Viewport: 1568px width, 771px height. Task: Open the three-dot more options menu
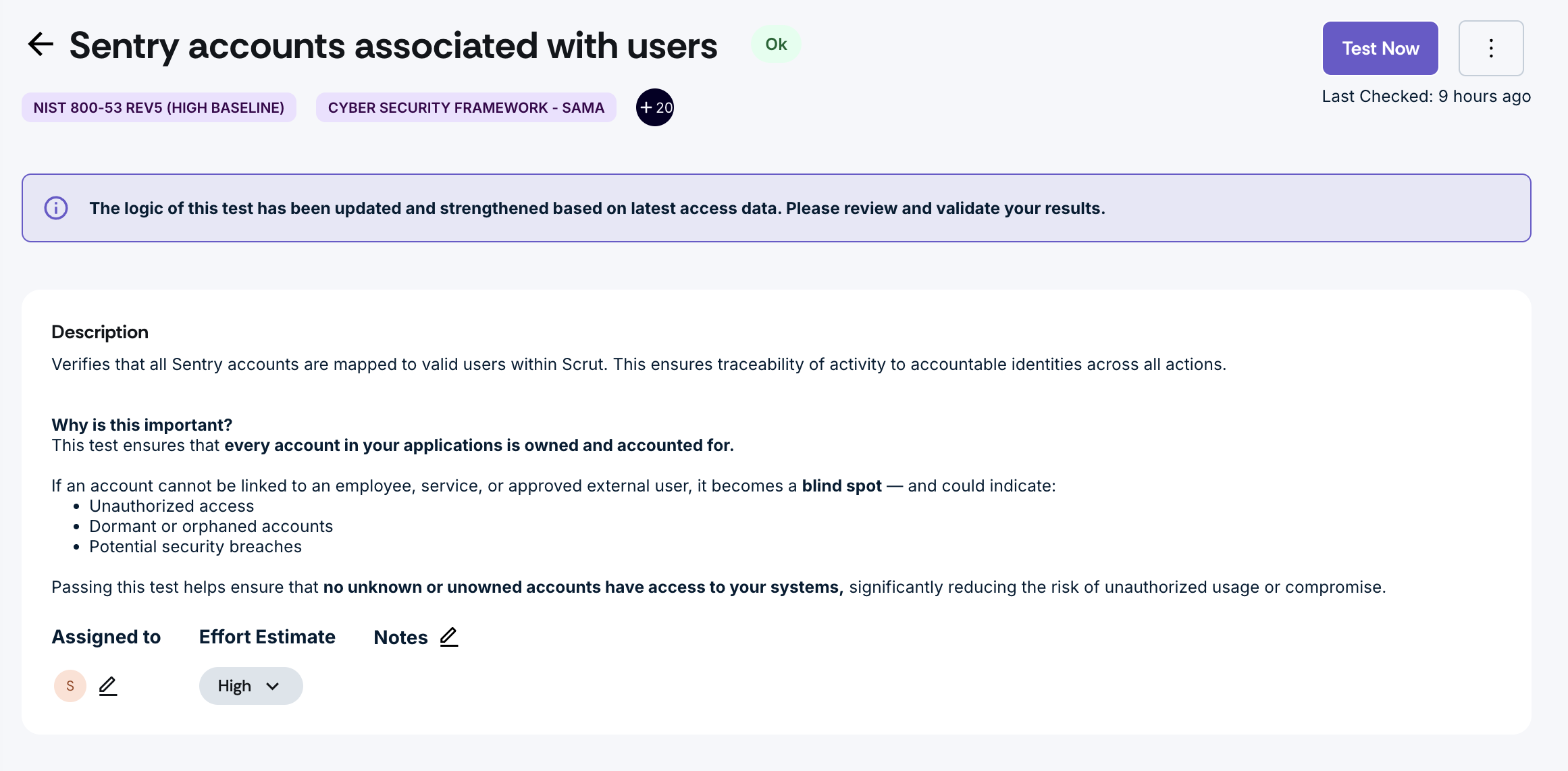(x=1490, y=48)
